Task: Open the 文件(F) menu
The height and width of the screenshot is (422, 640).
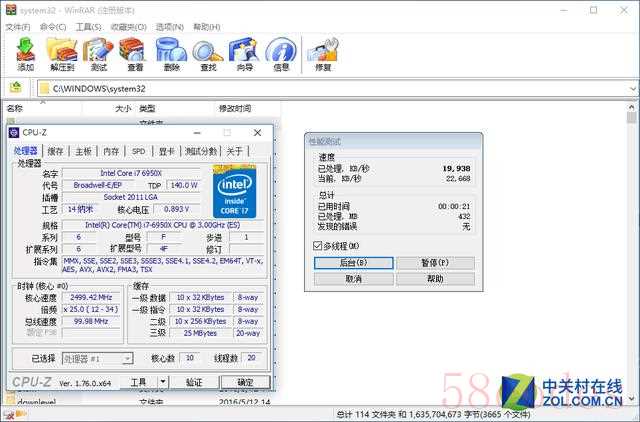Action: [x=18, y=27]
